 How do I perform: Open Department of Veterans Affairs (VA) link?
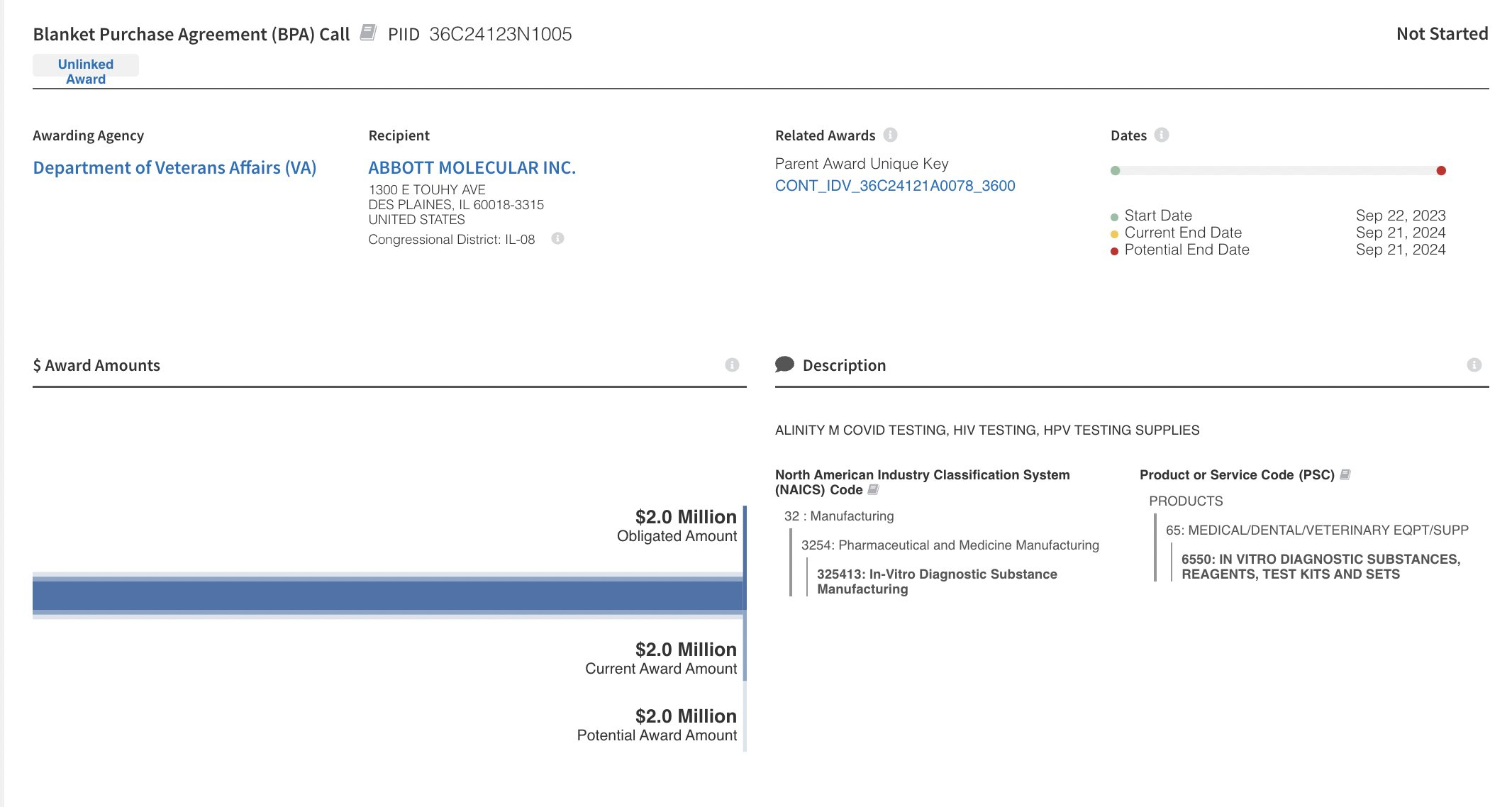174,167
